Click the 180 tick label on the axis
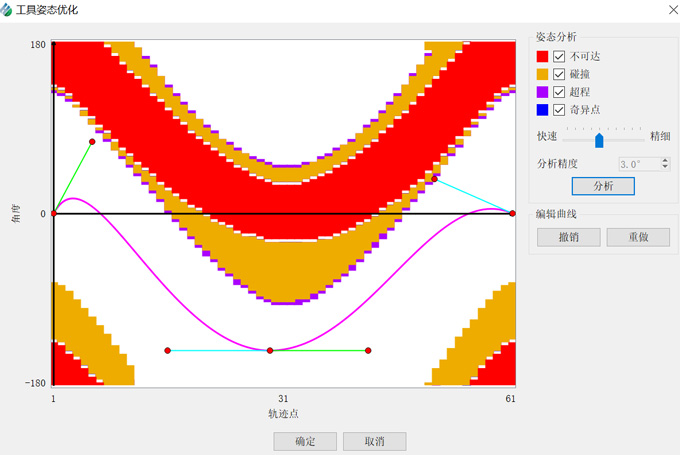Image resolution: width=680 pixels, height=455 pixels. [38, 45]
